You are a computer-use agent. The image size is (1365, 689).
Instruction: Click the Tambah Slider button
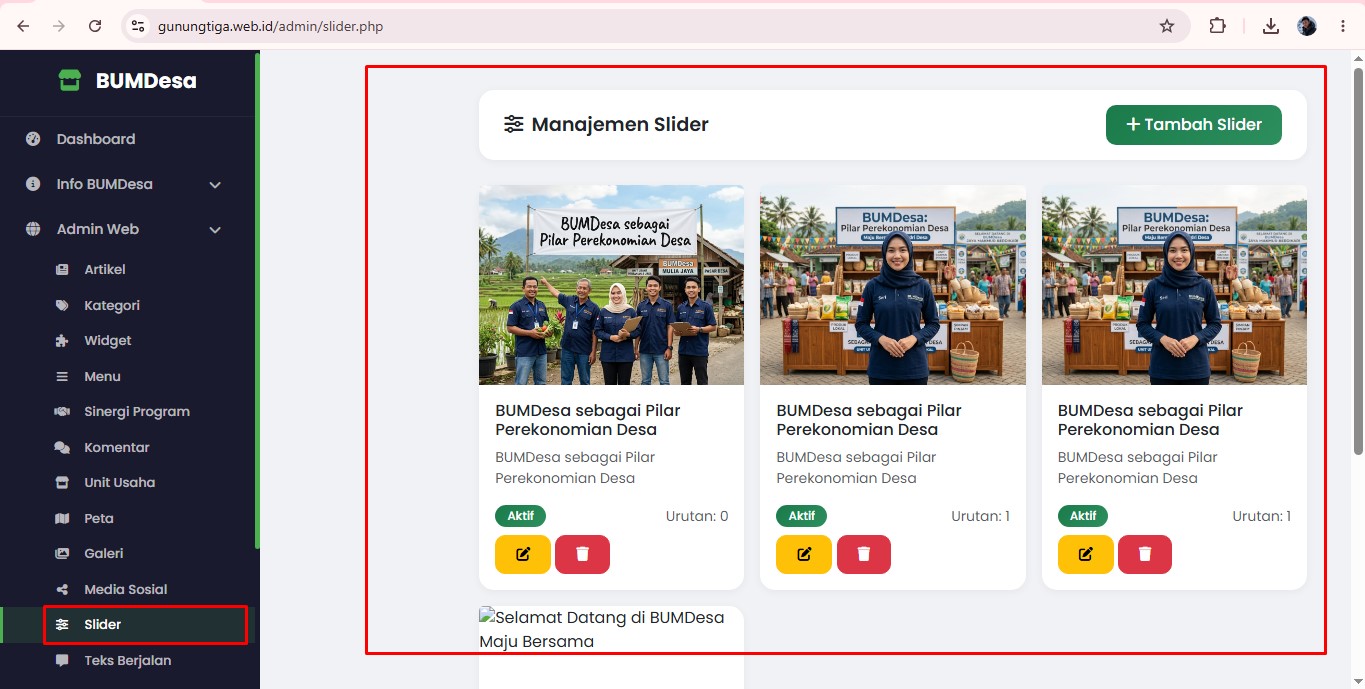pos(1193,125)
